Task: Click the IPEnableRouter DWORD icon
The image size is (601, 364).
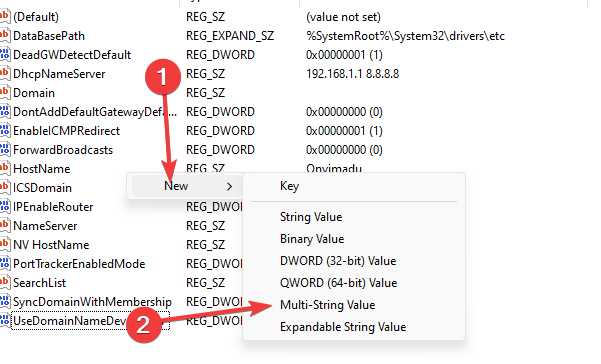Action: [x=5, y=207]
